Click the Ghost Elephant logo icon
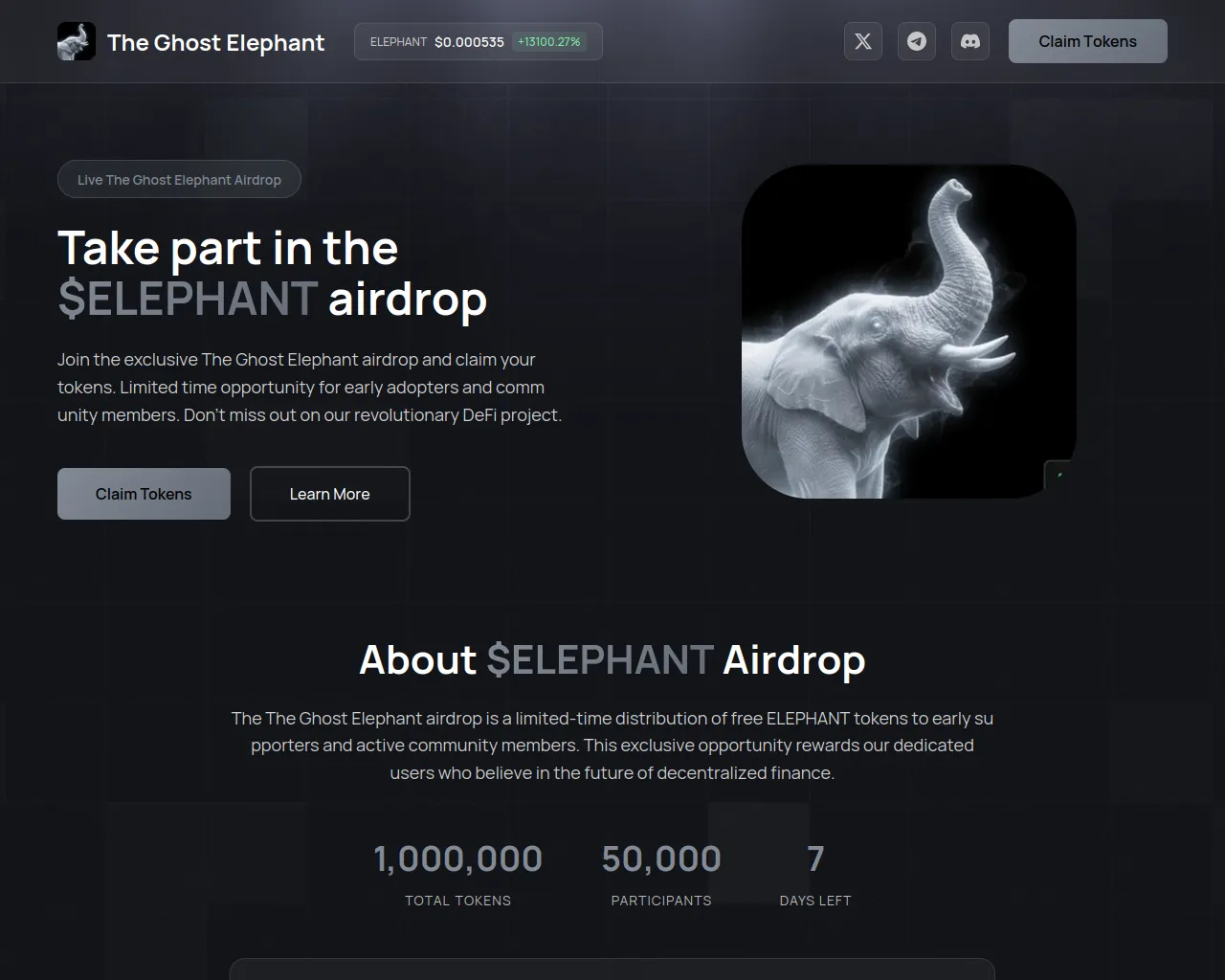This screenshot has height=980, width=1225. click(77, 41)
